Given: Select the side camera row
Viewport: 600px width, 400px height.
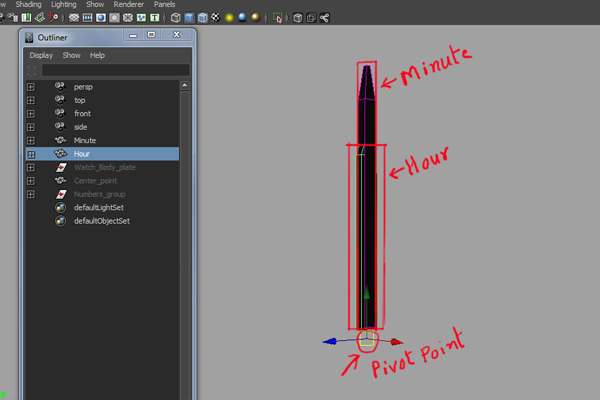Looking at the screenshot, I should coord(102,127).
